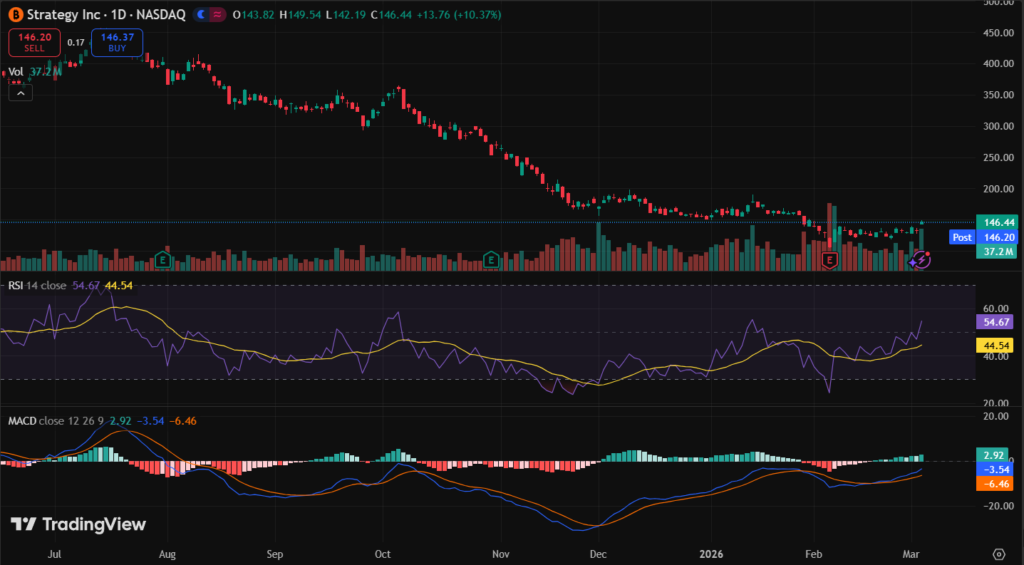
Task: Click the blue Post market price label
Action: pos(961,238)
